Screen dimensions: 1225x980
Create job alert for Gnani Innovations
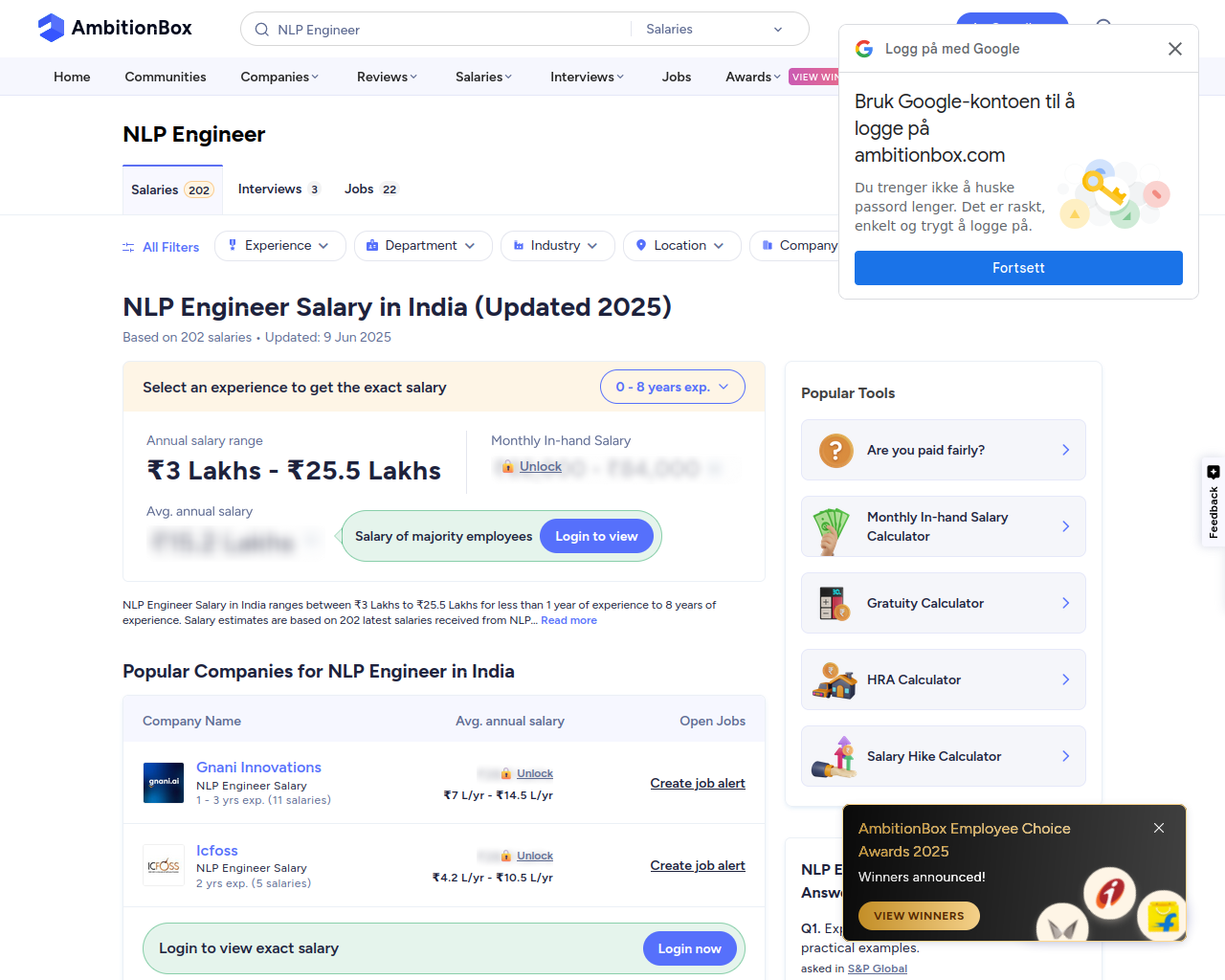[698, 783]
